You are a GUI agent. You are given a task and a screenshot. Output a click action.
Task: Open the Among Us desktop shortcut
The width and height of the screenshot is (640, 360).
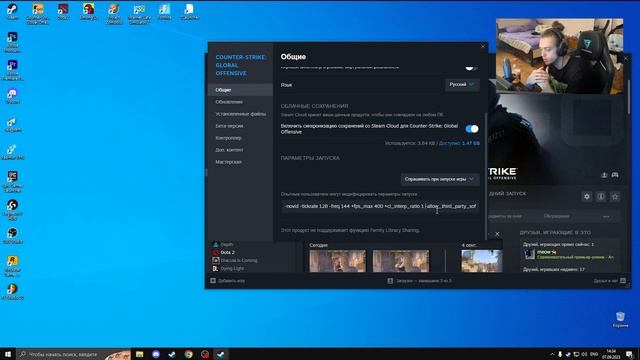click(89, 12)
